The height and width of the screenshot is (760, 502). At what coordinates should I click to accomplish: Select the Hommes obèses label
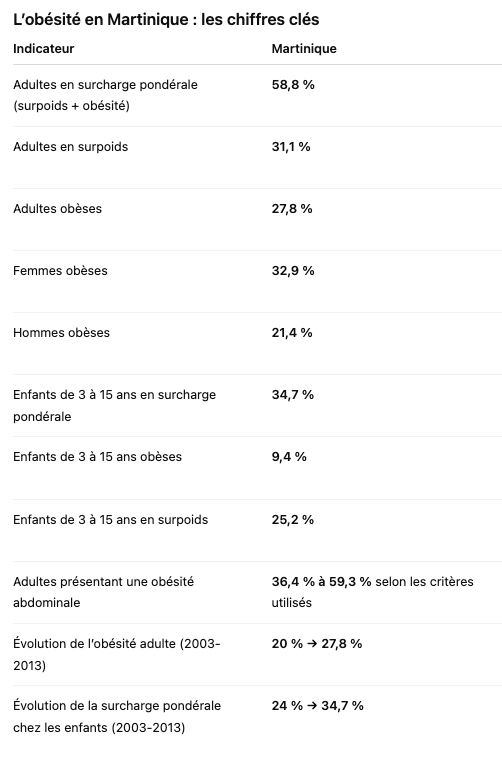pos(61,332)
